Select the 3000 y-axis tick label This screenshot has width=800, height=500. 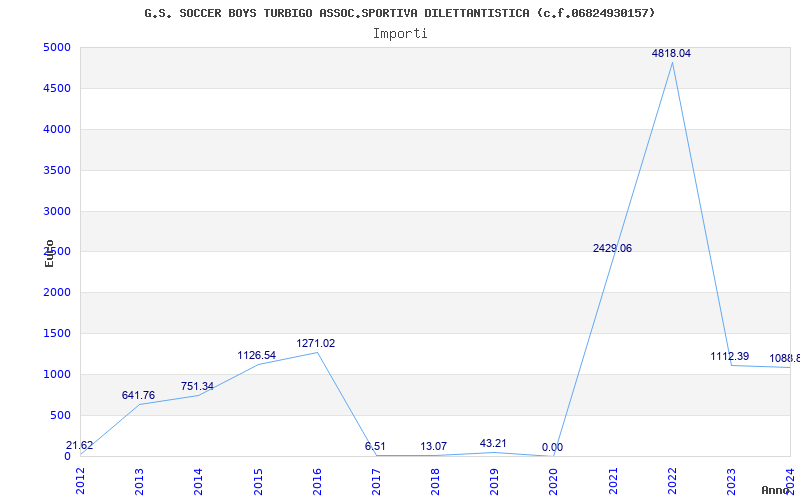[57, 211]
